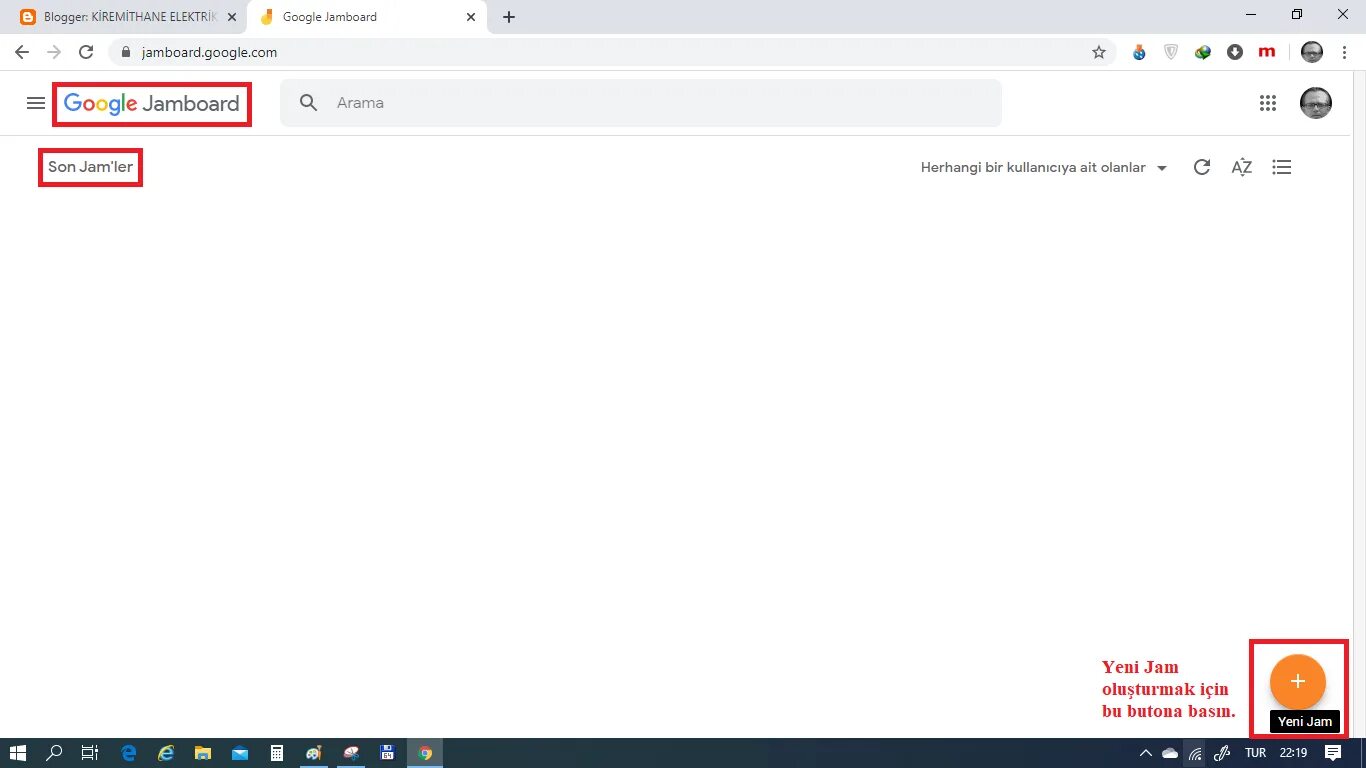Open Windows taskbar search
The width and height of the screenshot is (1366, 768).
54,753
